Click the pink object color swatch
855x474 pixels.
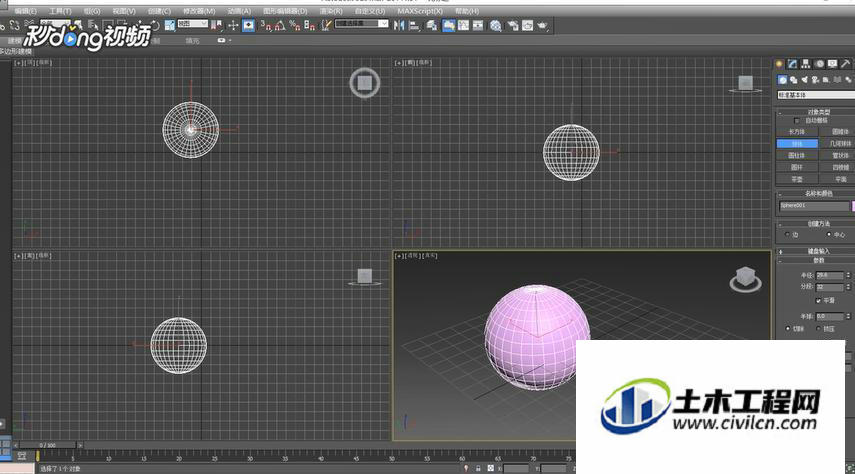tap(853, 206)
